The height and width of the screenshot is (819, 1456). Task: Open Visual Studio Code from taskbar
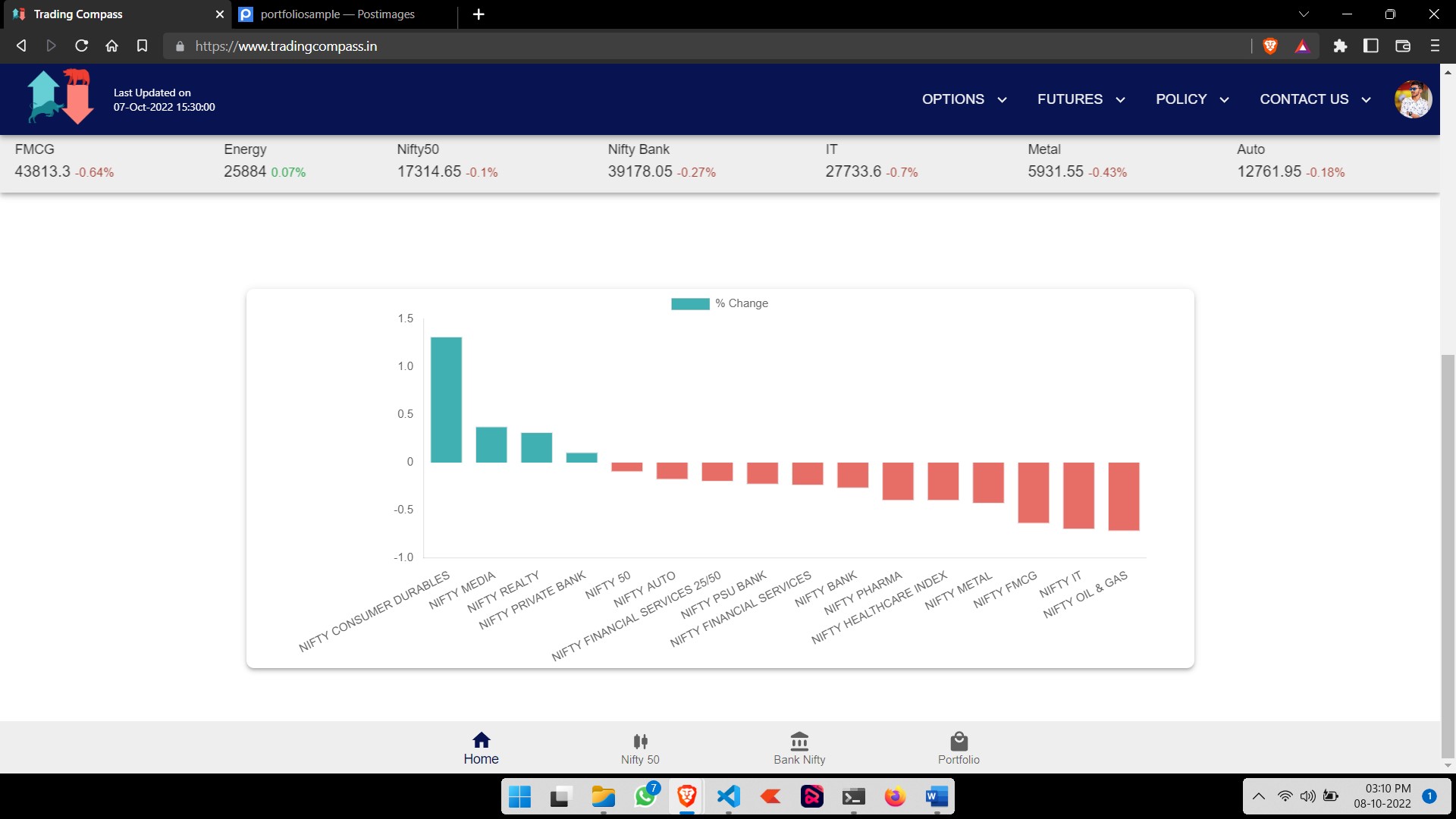[728, 796]
